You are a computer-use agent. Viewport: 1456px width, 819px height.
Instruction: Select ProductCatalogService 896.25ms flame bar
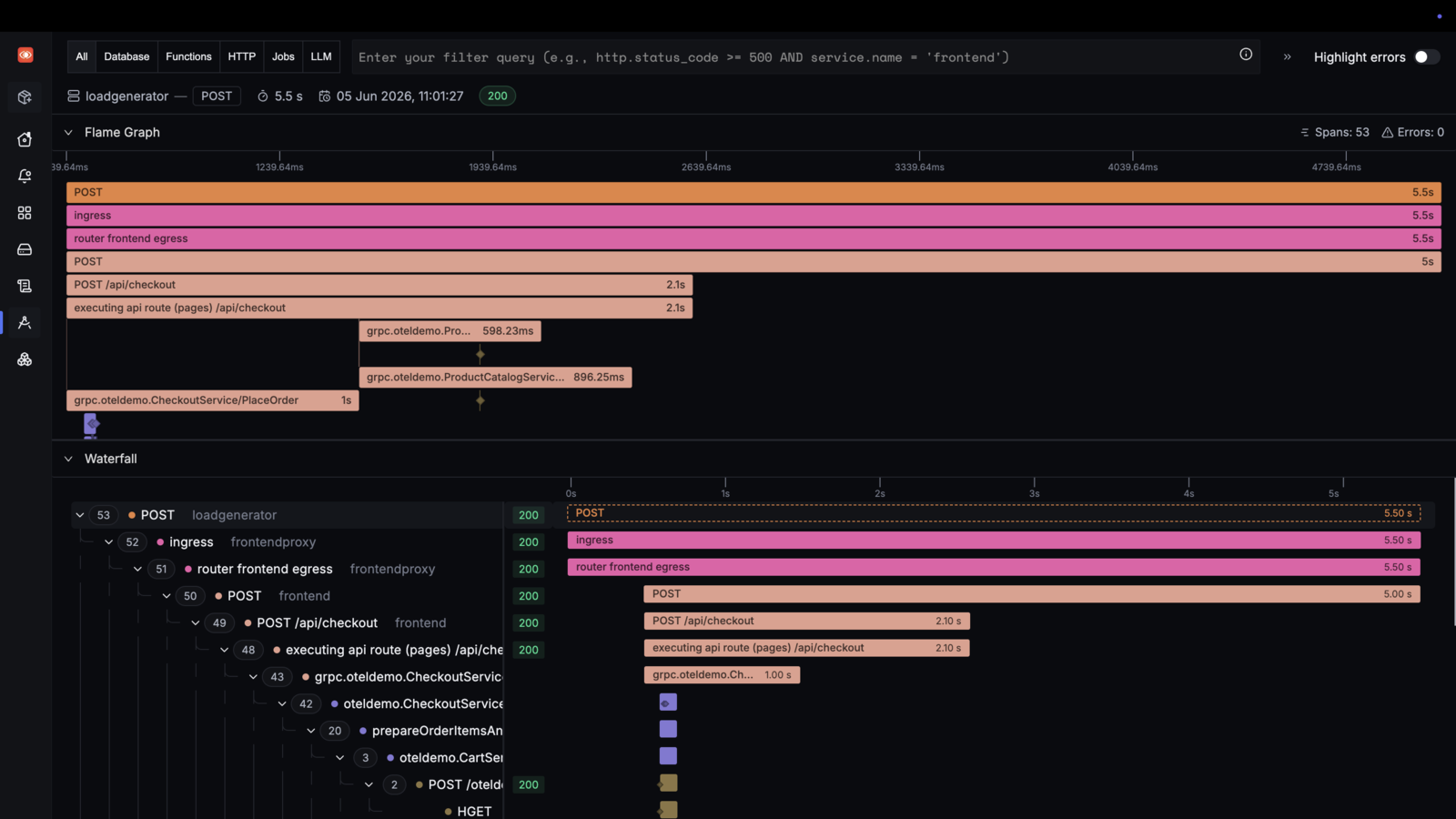[496, 377]
